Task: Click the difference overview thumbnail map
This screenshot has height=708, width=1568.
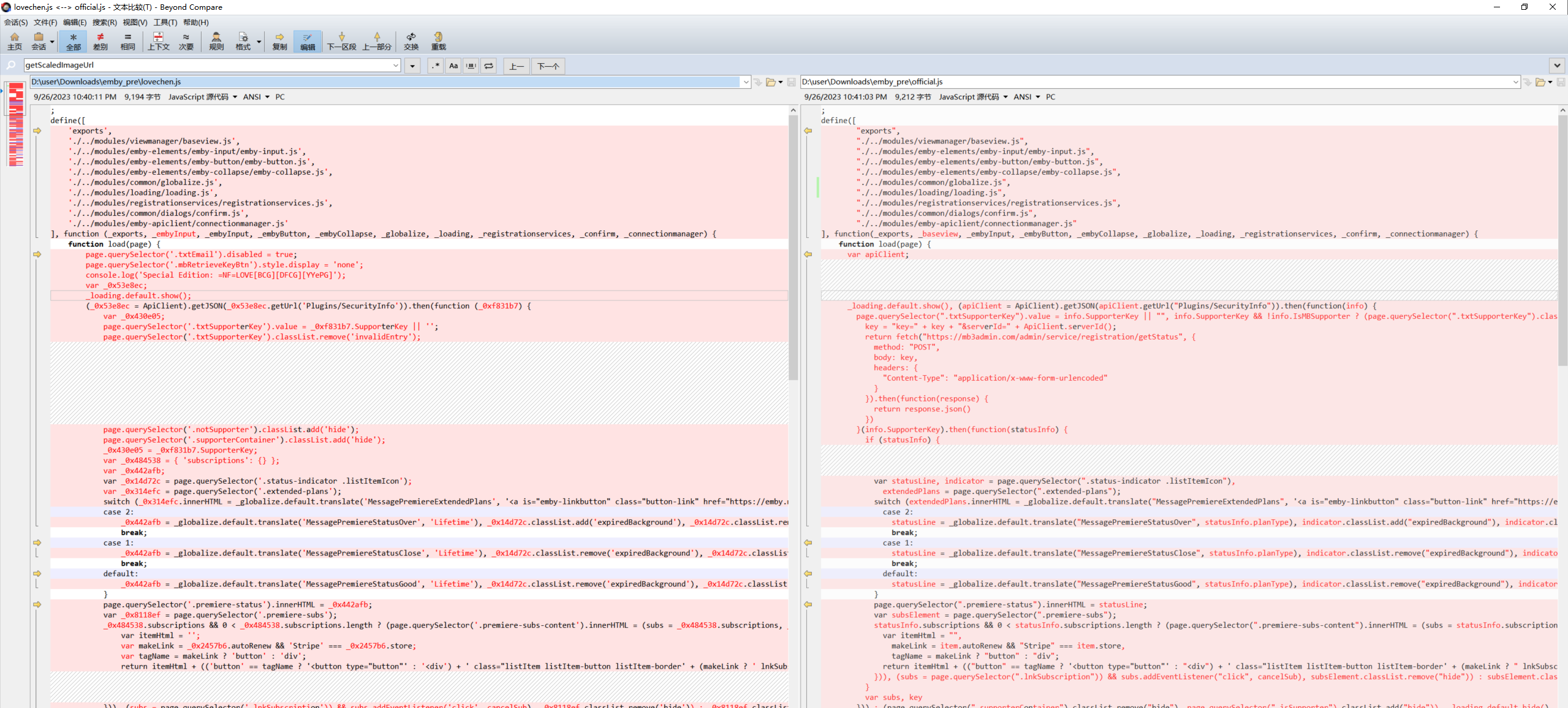Action: (x=16, y=125)
